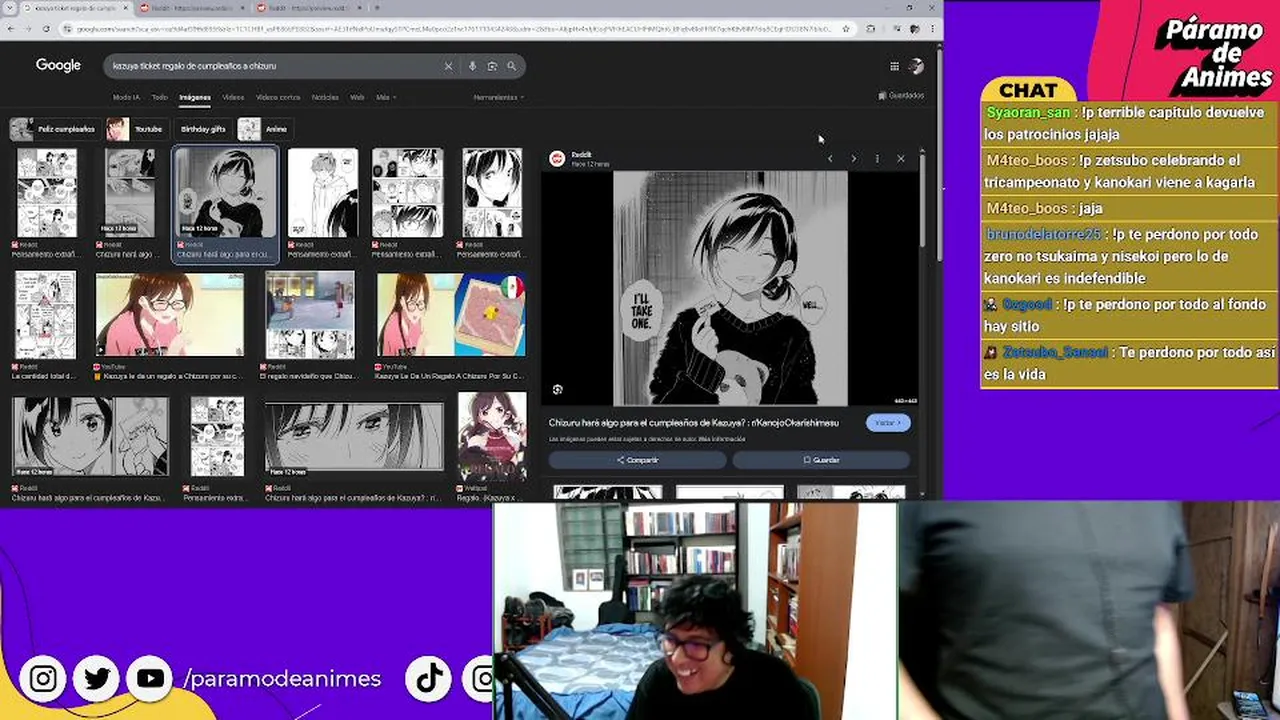Open the TikTok icon in the overlay

[430, 679]
